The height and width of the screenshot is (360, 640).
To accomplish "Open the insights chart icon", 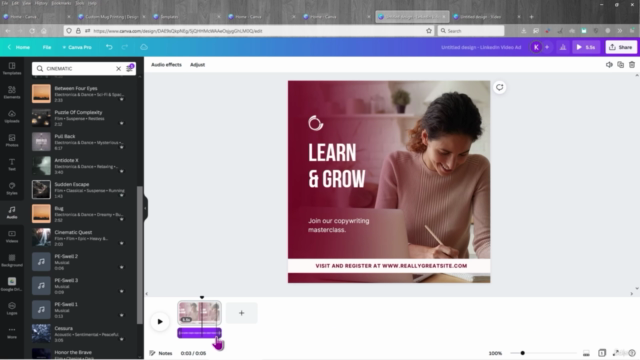I will (x=563, y=47).
